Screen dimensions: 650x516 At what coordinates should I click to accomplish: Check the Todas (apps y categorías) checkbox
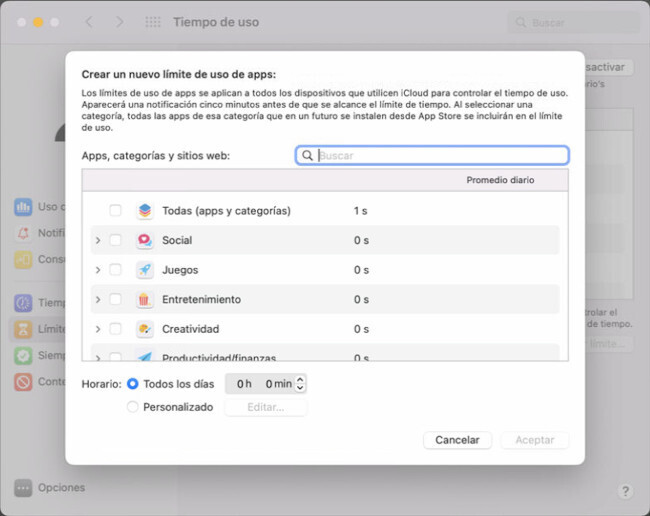[115, 211]
